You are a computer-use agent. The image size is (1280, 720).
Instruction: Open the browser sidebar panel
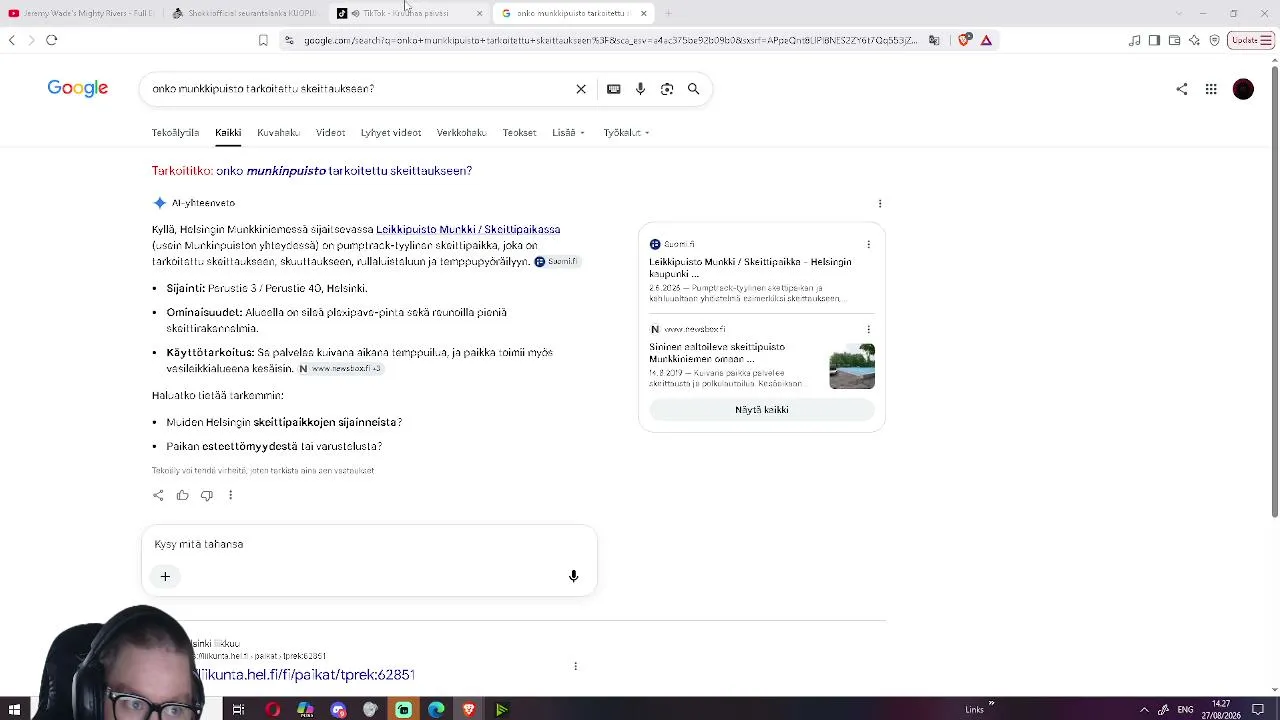click(1154, 40)
